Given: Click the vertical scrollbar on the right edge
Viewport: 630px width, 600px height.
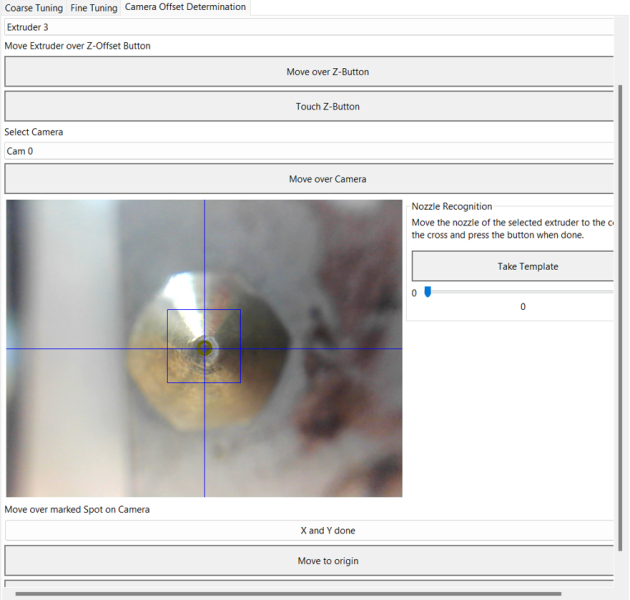Looking at the screenshot, I should pyautogui.click(x=622, y=300).
